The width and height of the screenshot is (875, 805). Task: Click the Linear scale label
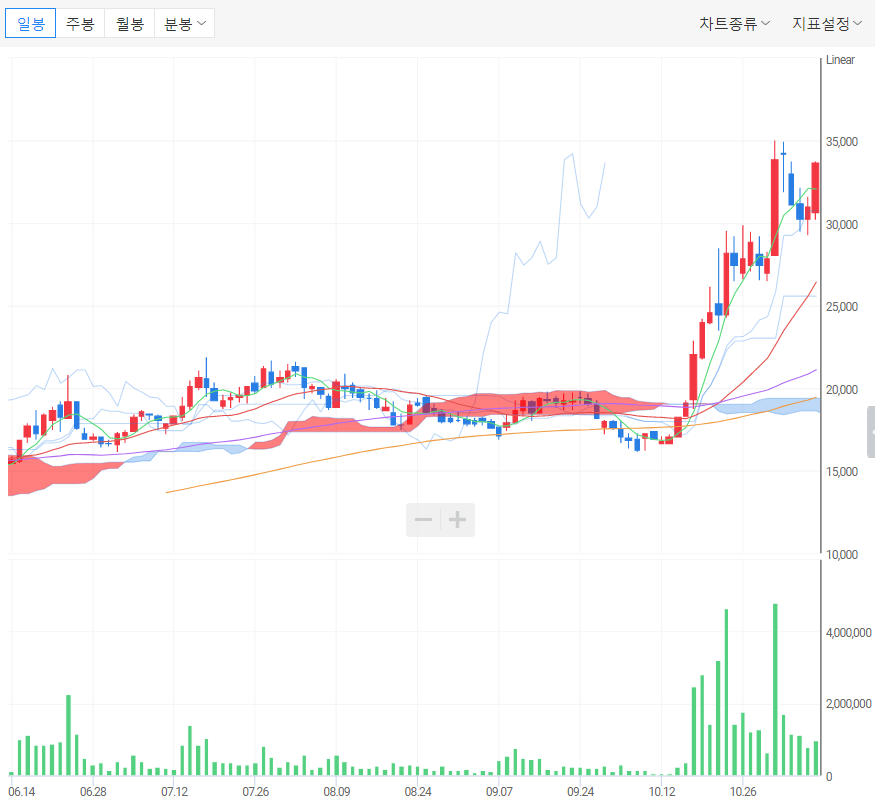(840, 60)
